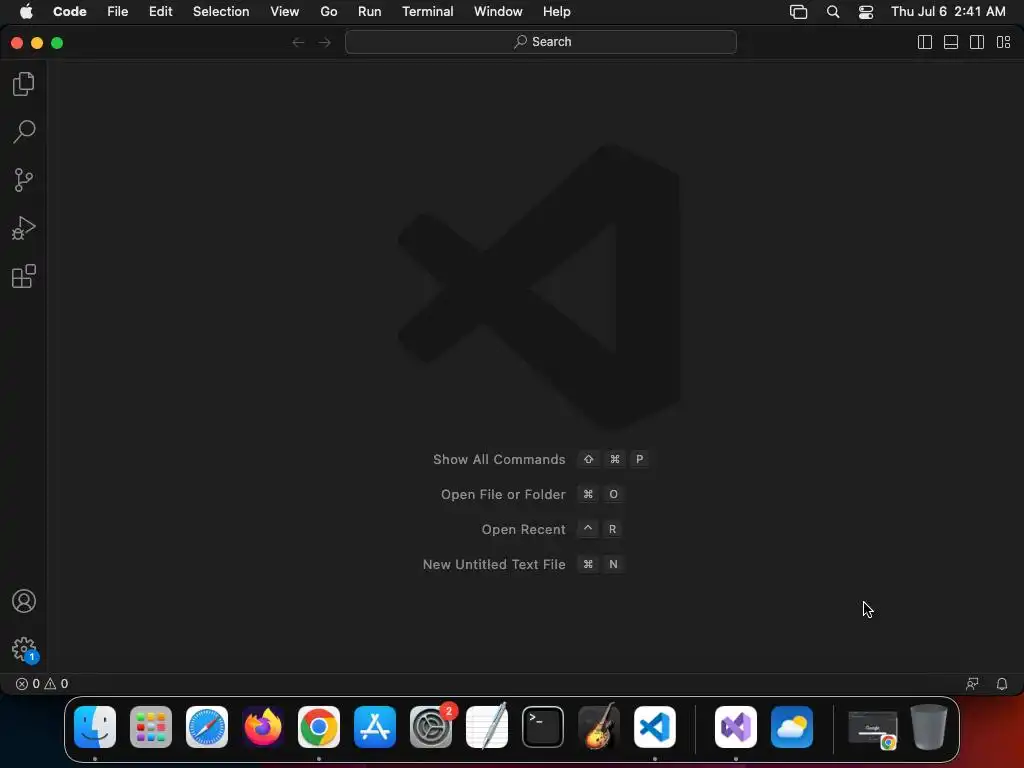This screenshot has width=1024, height=768.
Task: Launch Safari from the Dock
Action: click(207, 727)
